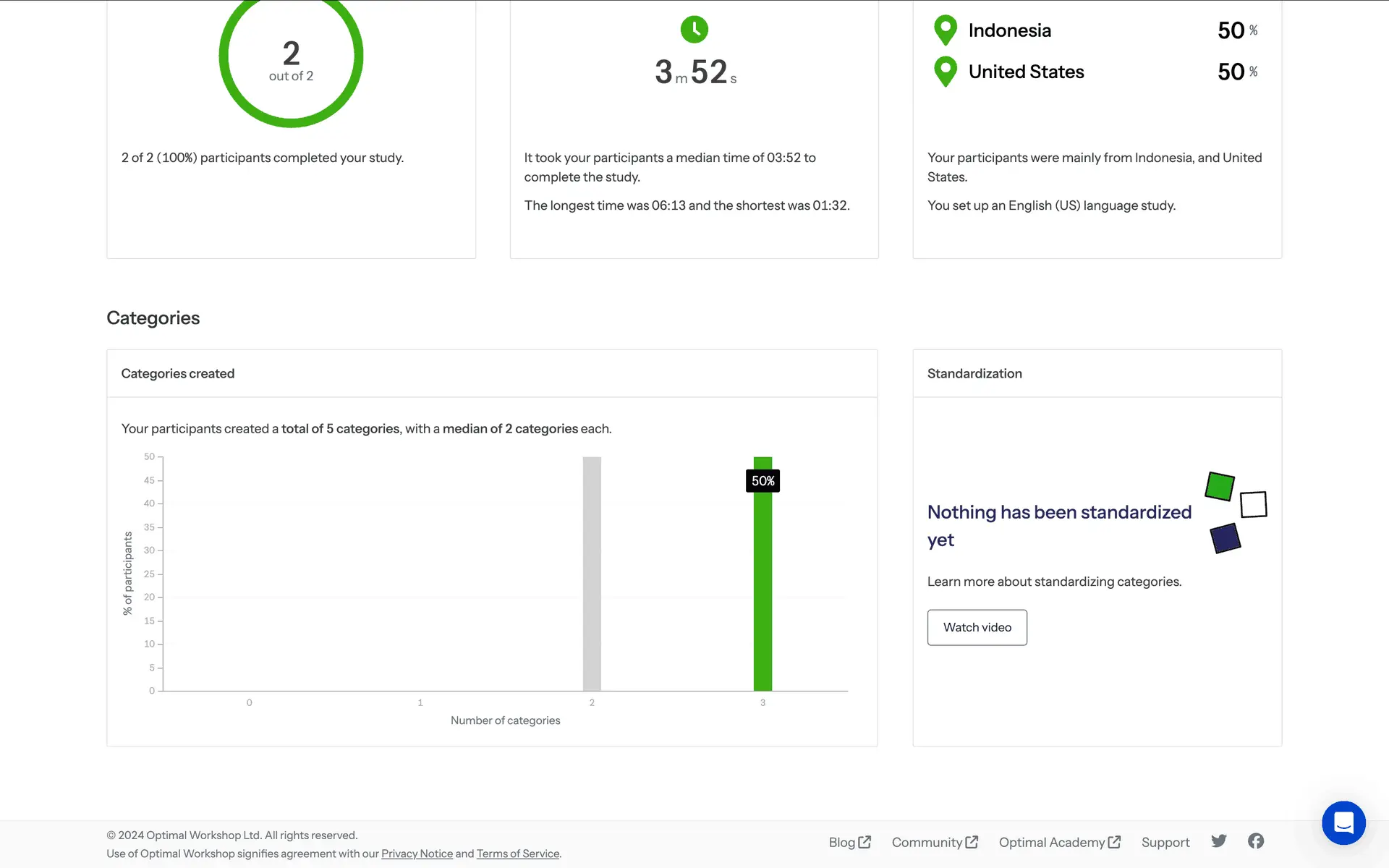Click the gray bar for 2 categories
Screen dimensions: 1389x868
pyautogui.click(x=592, y=574)
